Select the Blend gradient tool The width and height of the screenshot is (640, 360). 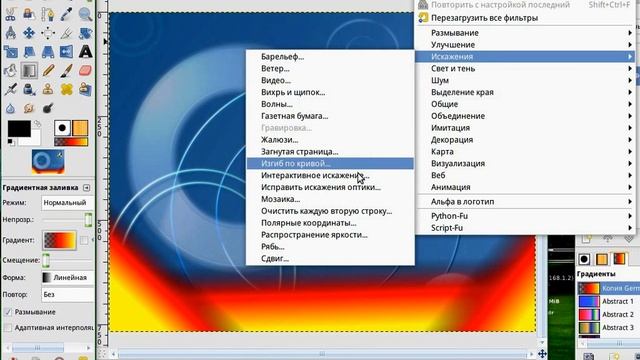(29, 71)
